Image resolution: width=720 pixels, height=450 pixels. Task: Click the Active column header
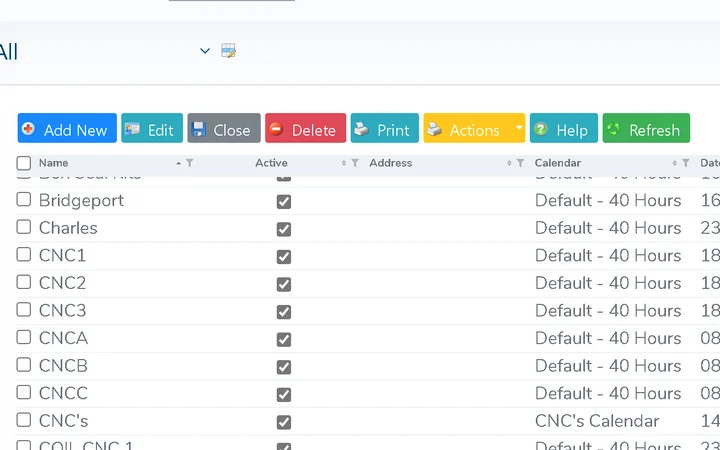(271, 163)
